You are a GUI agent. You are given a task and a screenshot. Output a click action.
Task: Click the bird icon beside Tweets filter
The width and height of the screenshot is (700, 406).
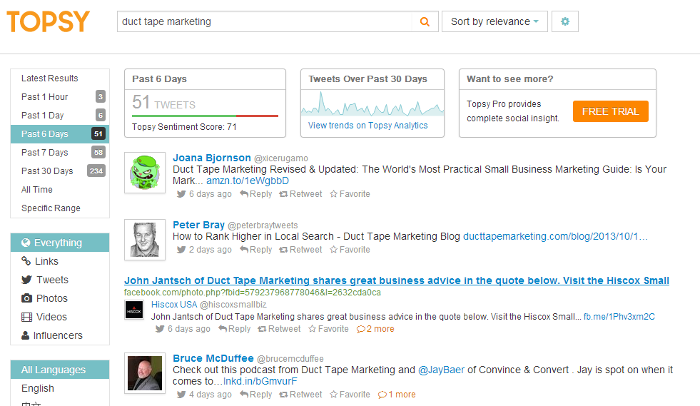(x=26, y=280)
